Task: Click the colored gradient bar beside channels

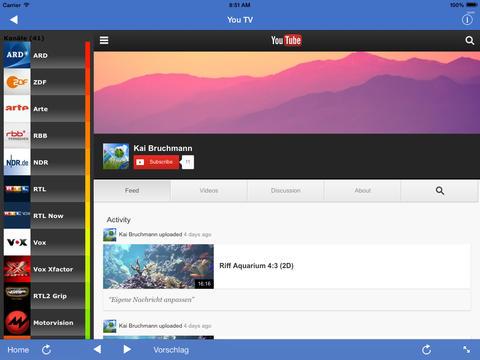Action: pyautogui.click(x=88, y=190)
